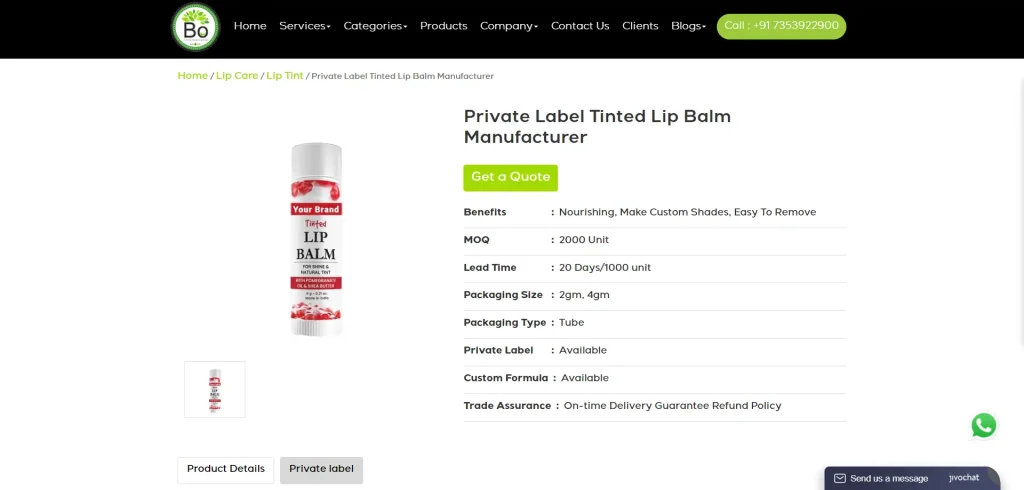
Task: Expand the Categories dropdown menu
Action: click(376, 26)
